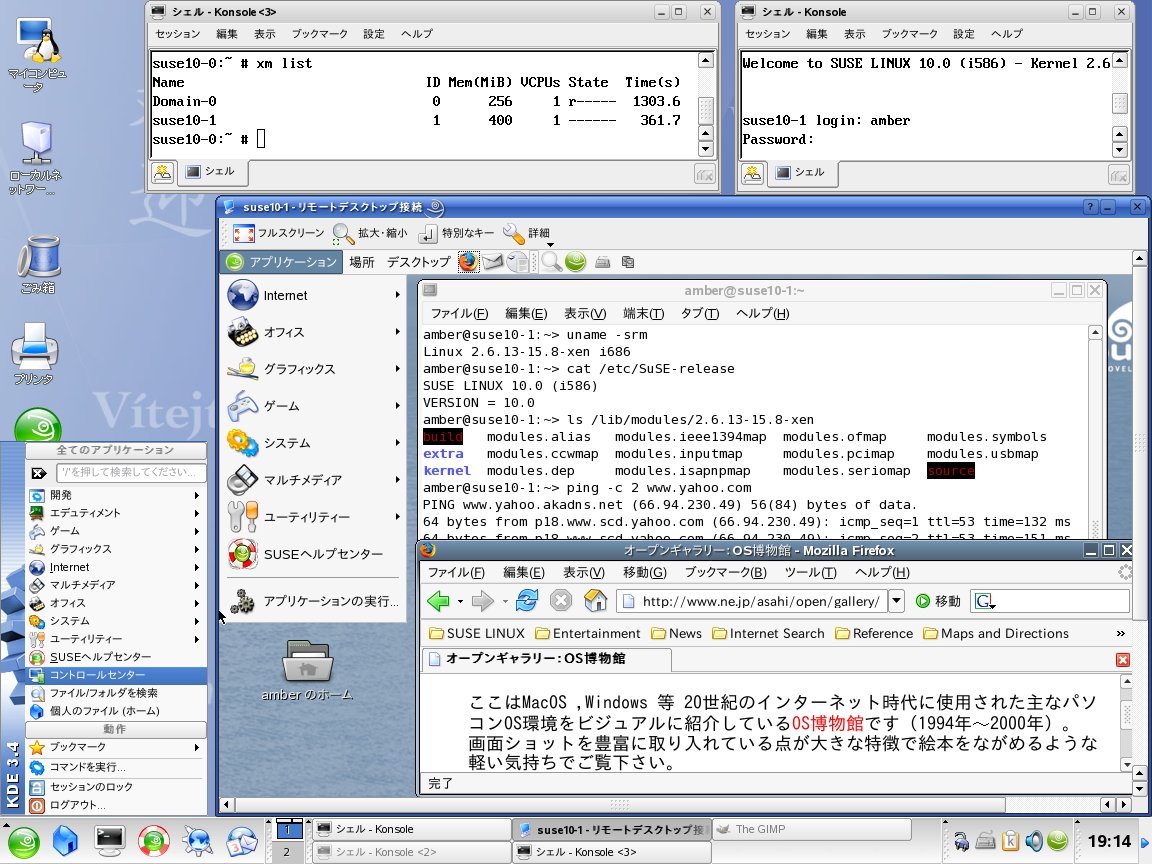Viewport: 1152px width, 864px height.
Task: Open 詳細 dropdown in remote desktop toolbar
Action: point(527,234)
